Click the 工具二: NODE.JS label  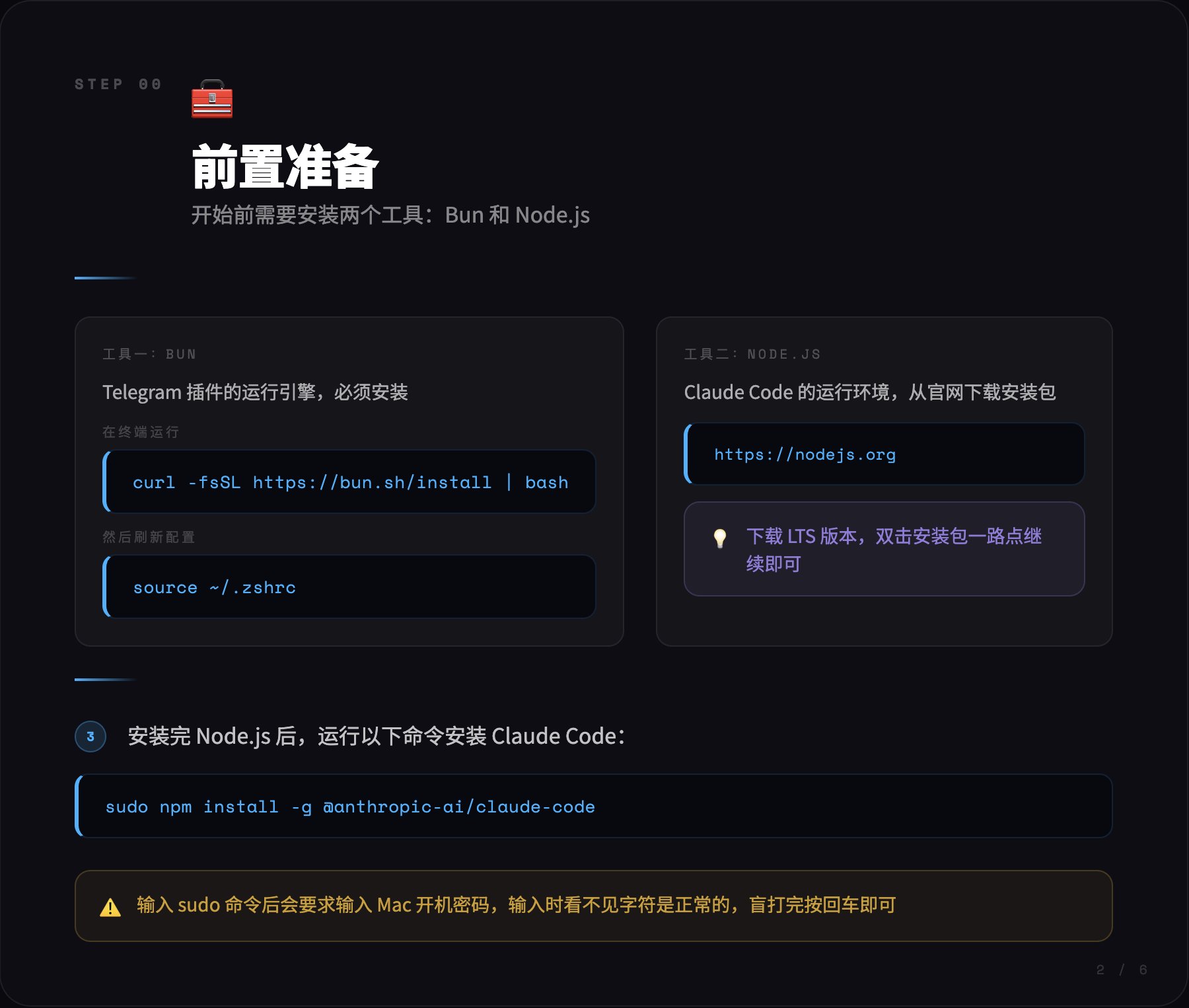752,354
